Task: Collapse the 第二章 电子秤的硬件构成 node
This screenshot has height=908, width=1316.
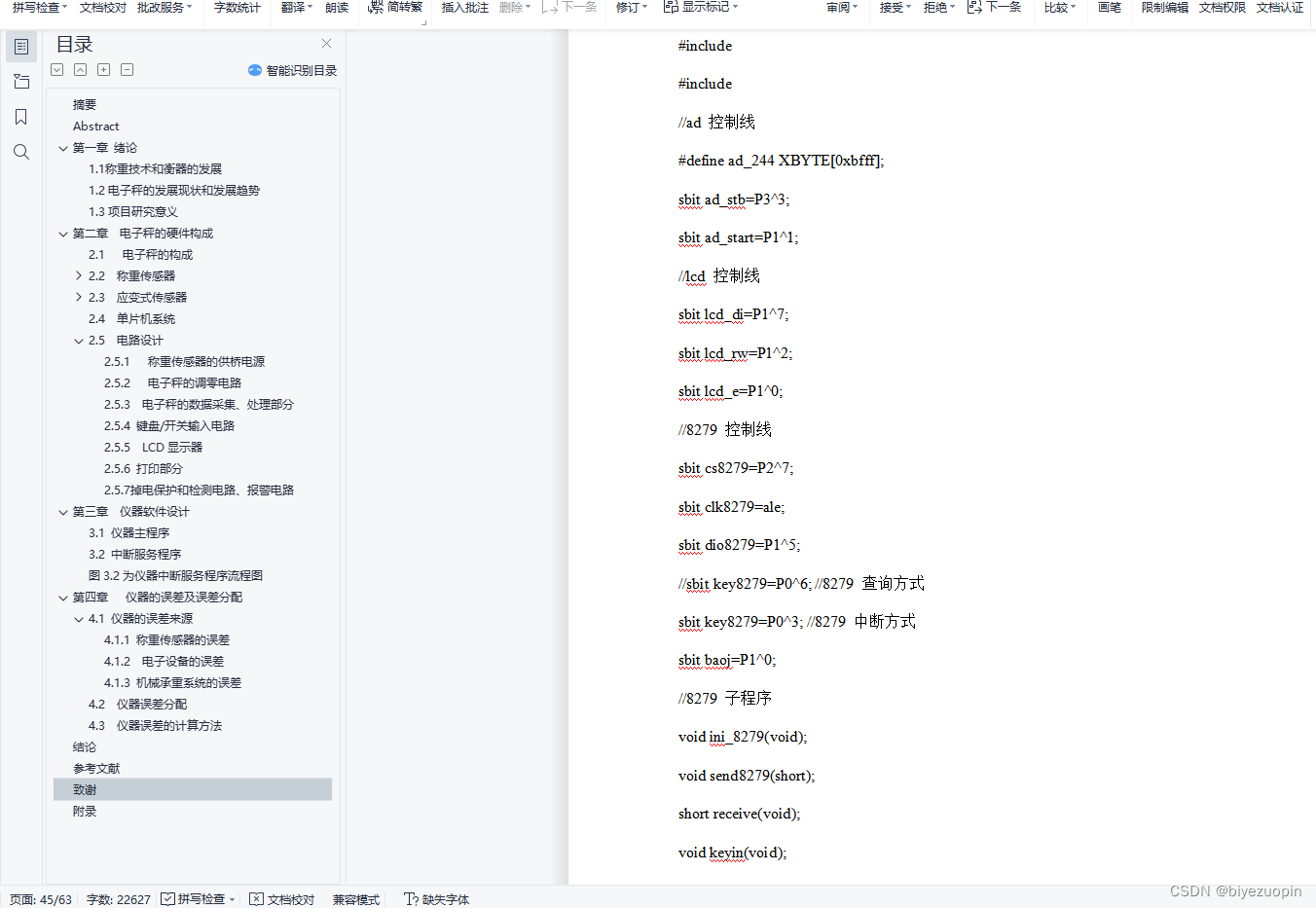Action: pos(63,234)
